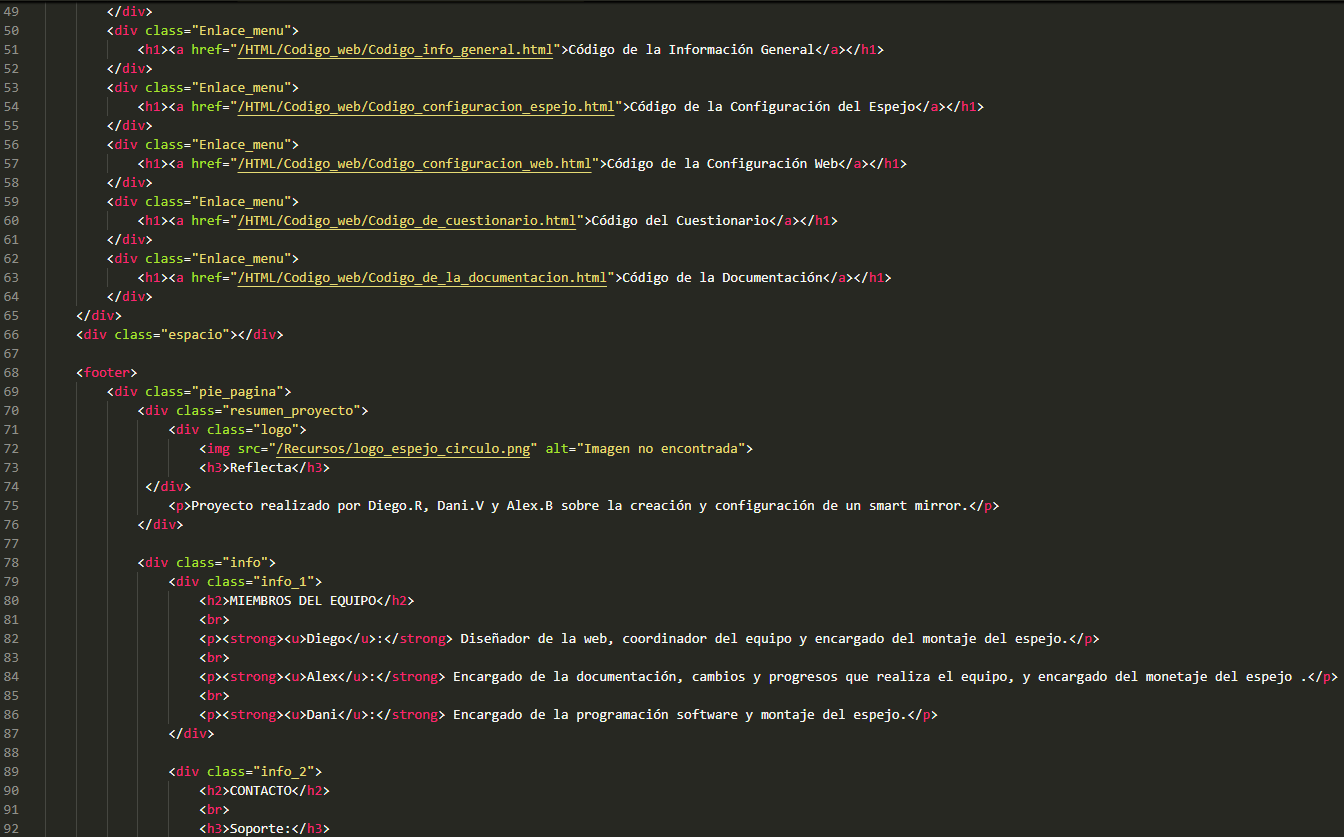Viewport: 1344px width, 837px height.
Task: Click text "Código de la Información General"
Action: [x=691, y=50]
